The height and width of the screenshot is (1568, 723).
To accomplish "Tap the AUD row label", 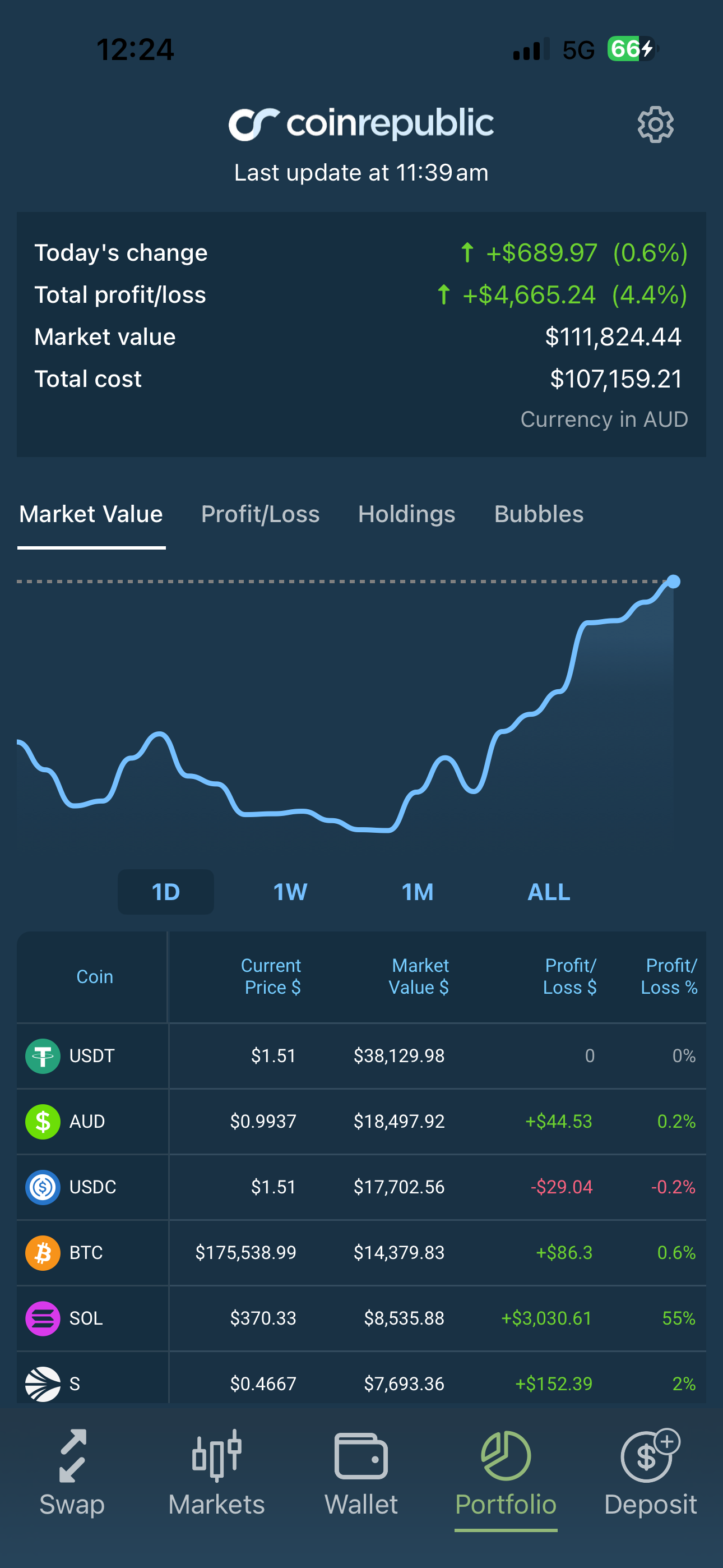I will (87, 1122).
